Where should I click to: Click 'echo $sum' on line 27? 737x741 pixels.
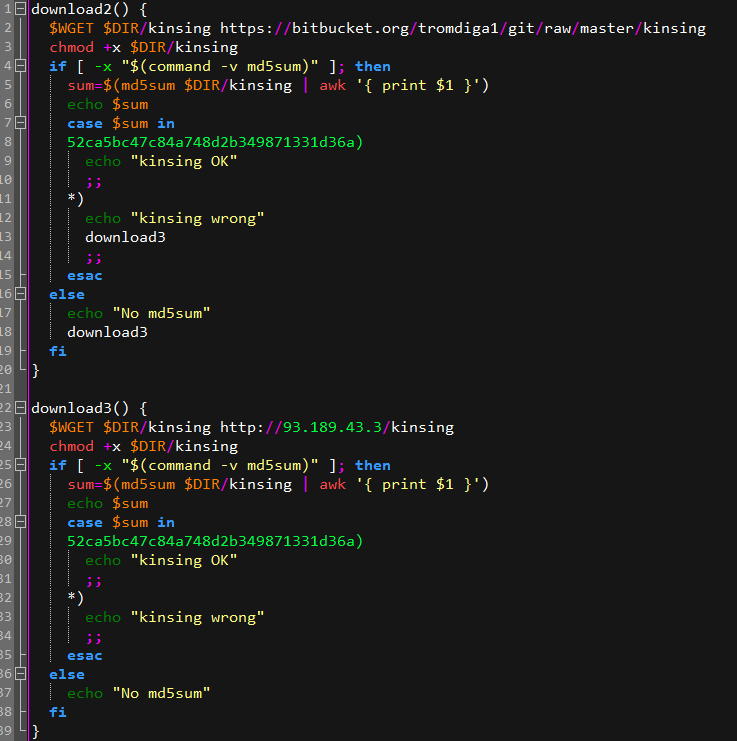pos(108,503)
